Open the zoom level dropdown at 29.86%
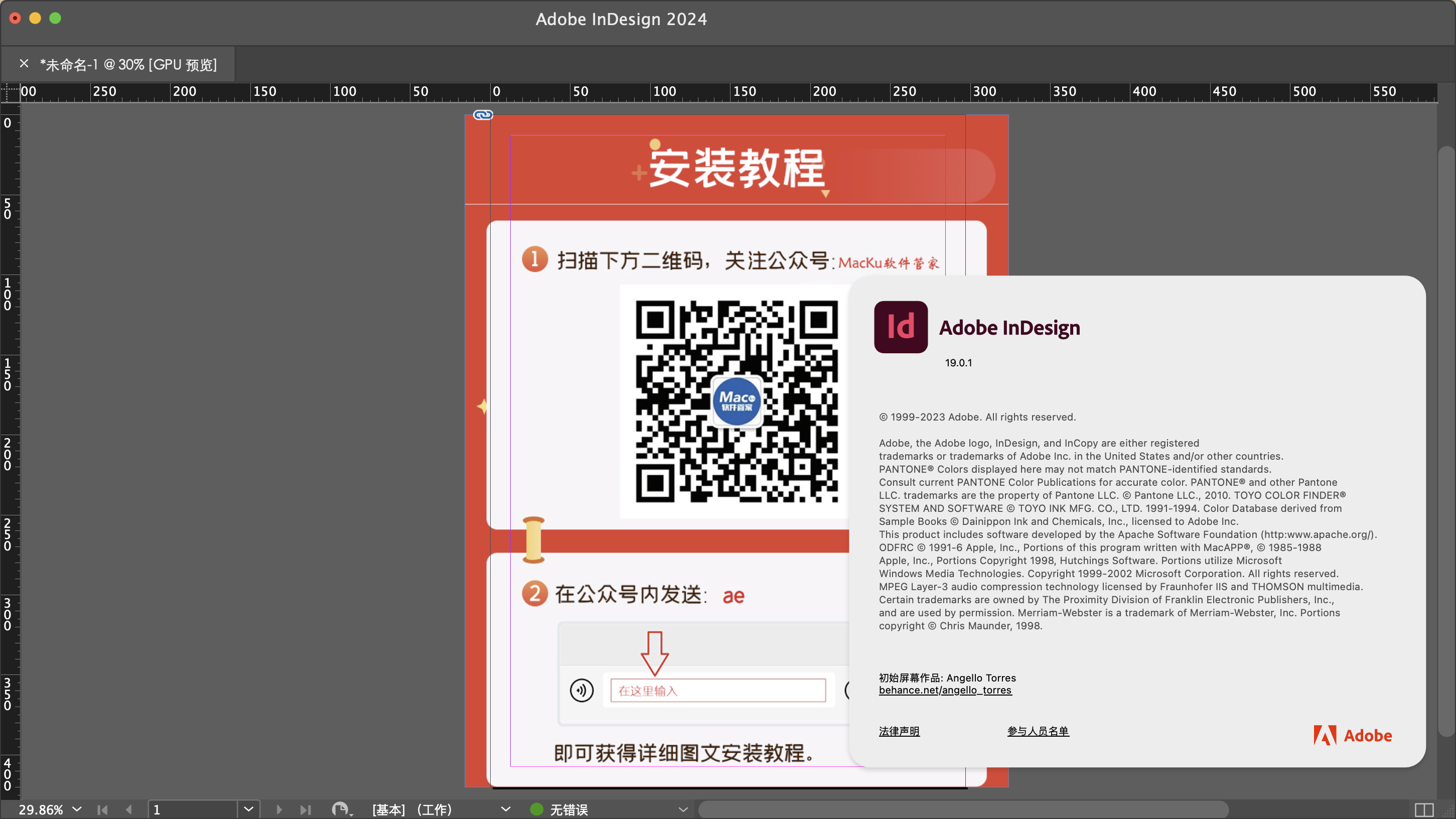 pyautogui.click(x=77, y=809)
